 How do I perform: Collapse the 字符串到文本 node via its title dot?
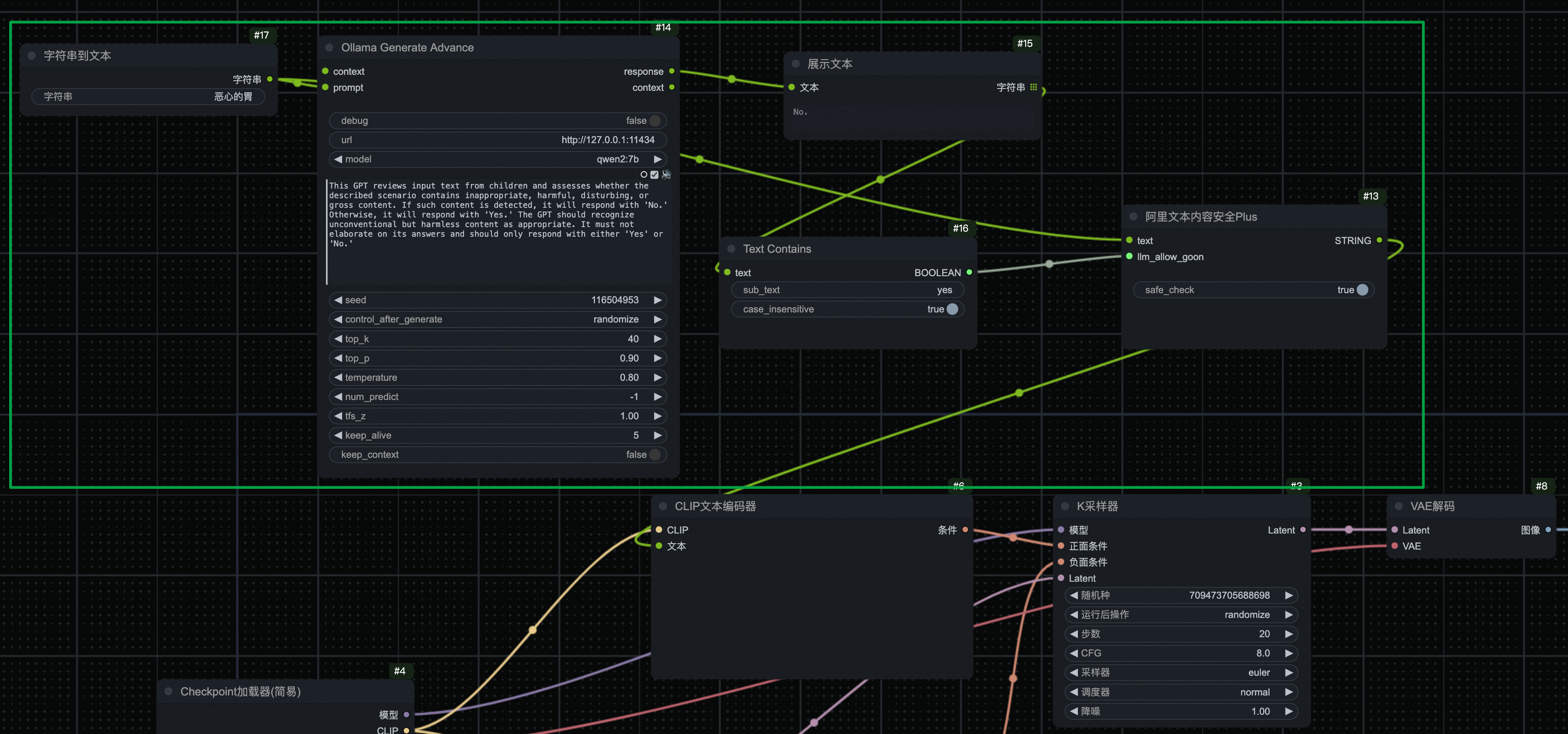(x=32, y=56)
